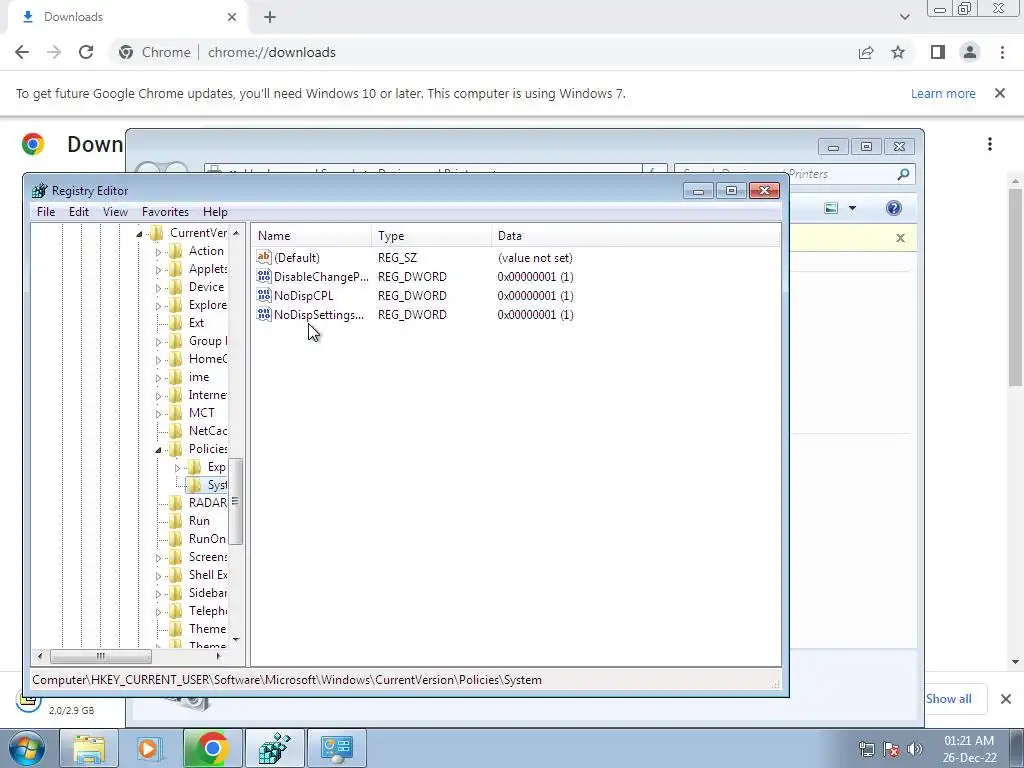Expand the Group Policy tree node
The height and width of the screenshot is (768, 1024).
coord(158,342)
